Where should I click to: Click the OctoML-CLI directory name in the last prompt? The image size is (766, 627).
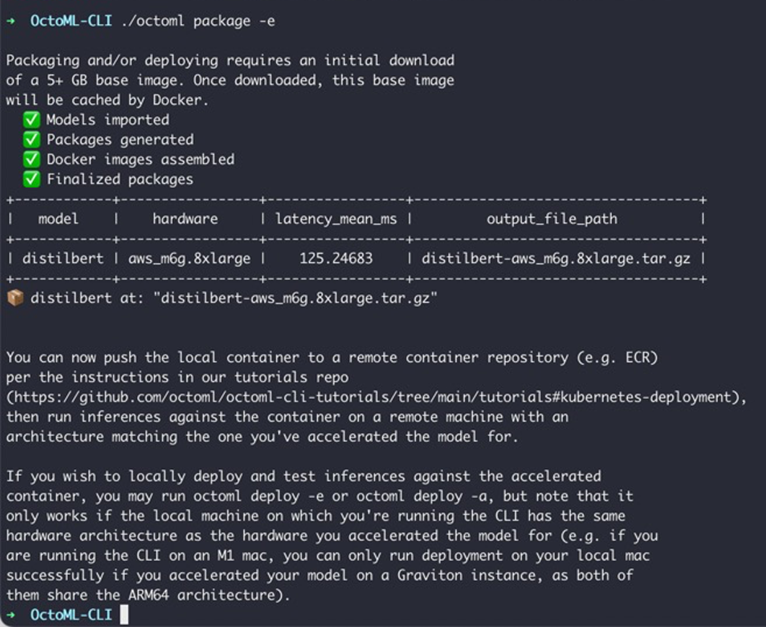pos(71,614)
